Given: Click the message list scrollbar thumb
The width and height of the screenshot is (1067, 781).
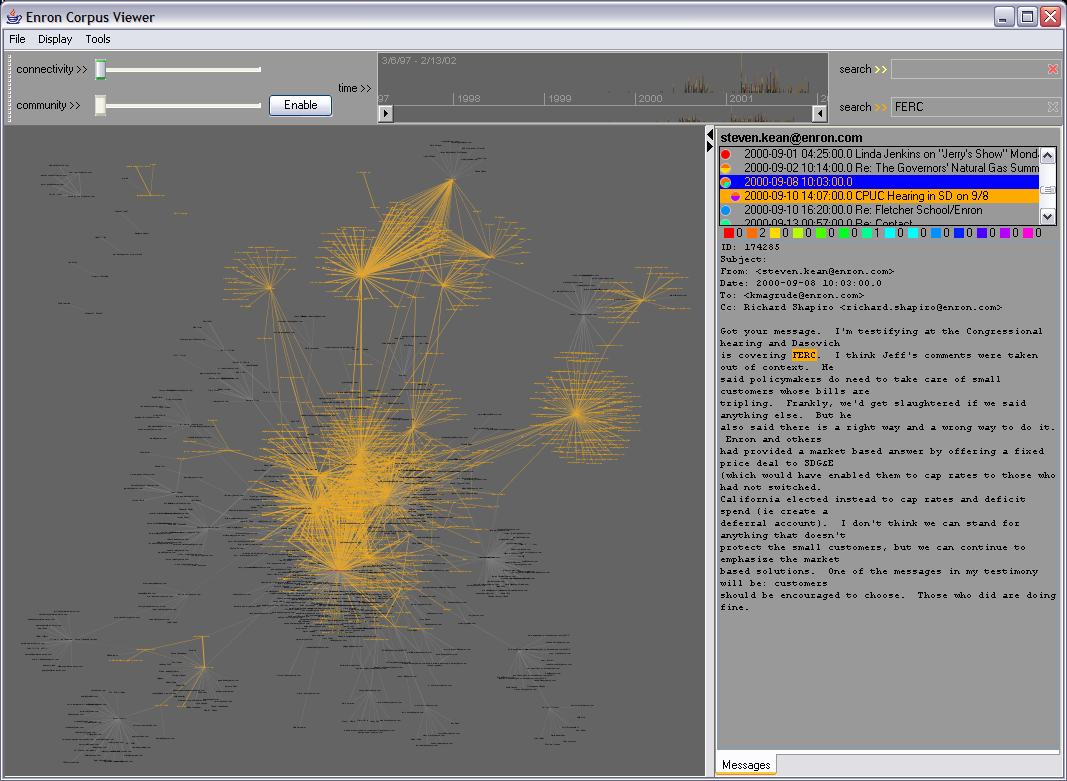Looking at the screenshot, I should (1048, 190).
